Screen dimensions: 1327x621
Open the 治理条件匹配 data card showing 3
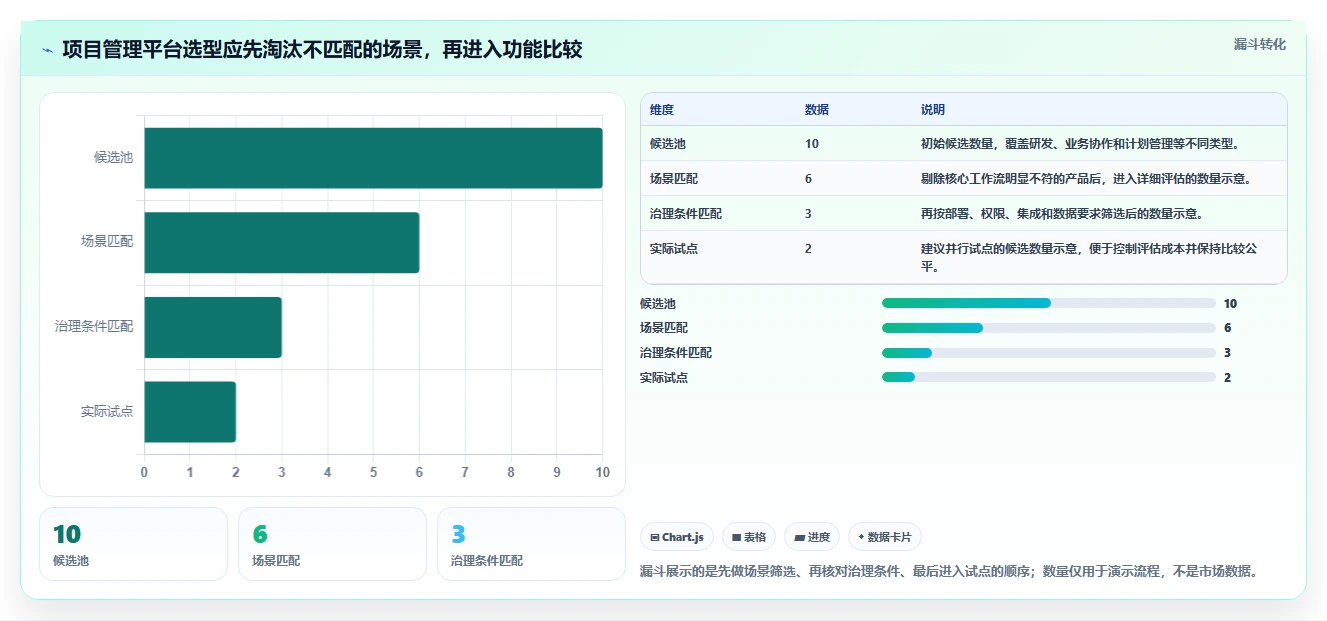(x=531, y=544)
